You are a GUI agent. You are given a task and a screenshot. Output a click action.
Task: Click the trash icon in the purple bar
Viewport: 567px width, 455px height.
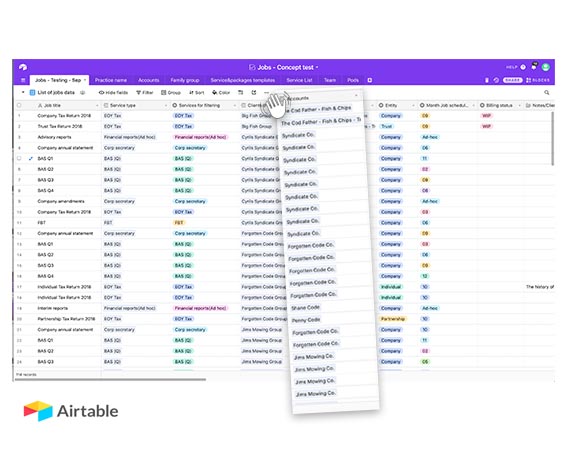(487, 80)
